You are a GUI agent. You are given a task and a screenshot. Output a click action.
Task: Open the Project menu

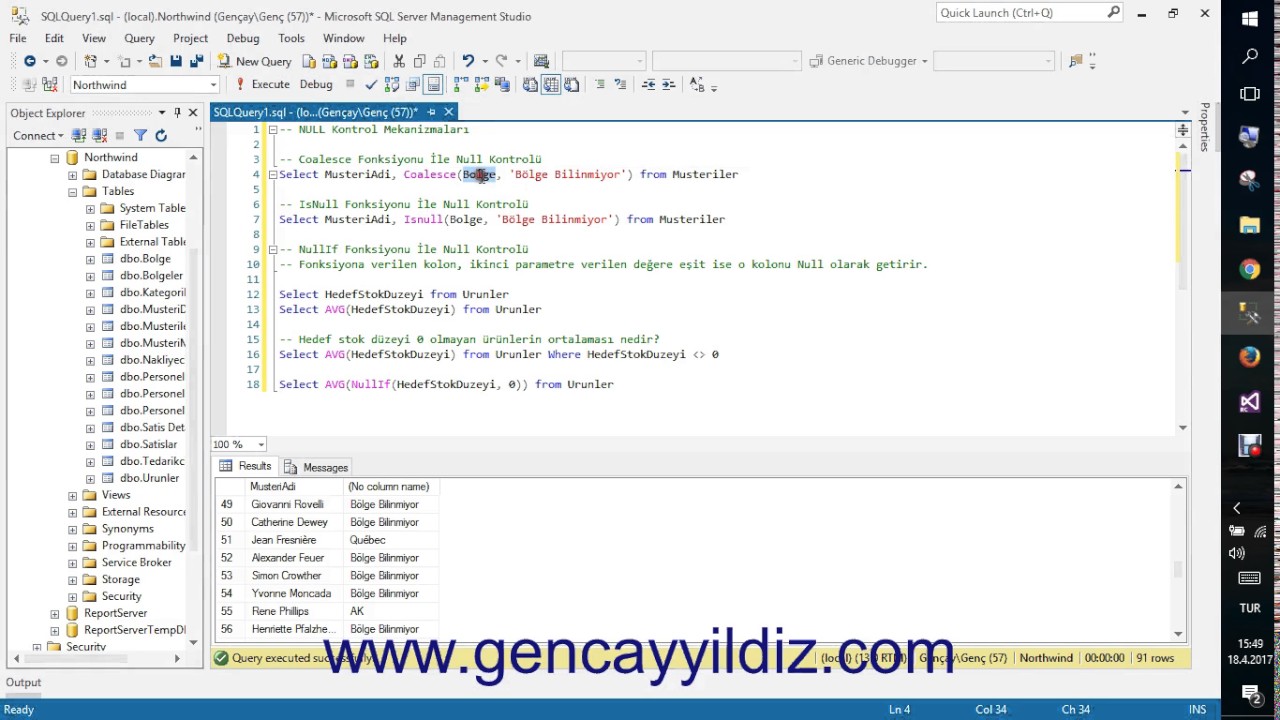point(190,38)
